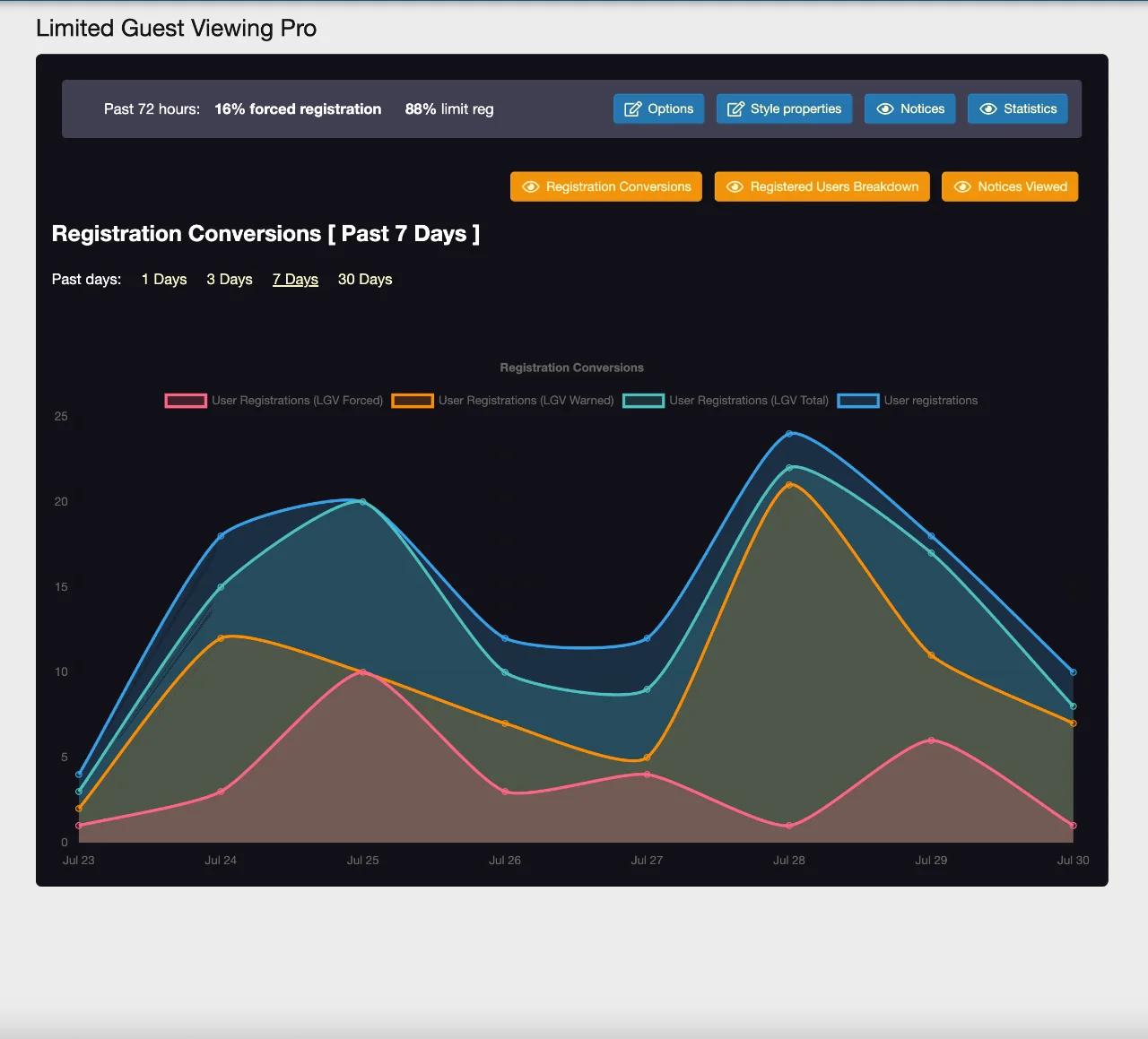Image resolution: width=1148 pixels, height=1039 pixels.
Task: Click the pencil icon on Style properties
Action: [x=735, y=109]
